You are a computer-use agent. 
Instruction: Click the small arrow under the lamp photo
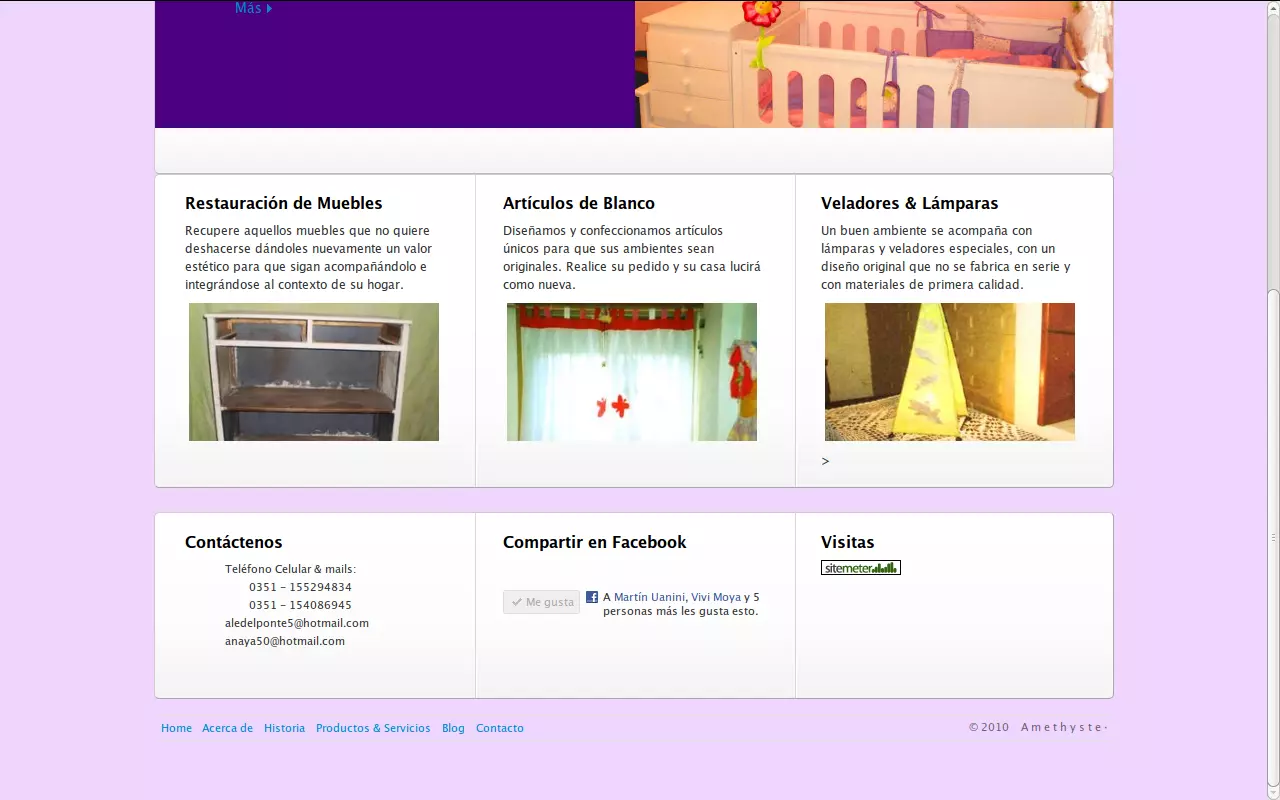(825, 461)
